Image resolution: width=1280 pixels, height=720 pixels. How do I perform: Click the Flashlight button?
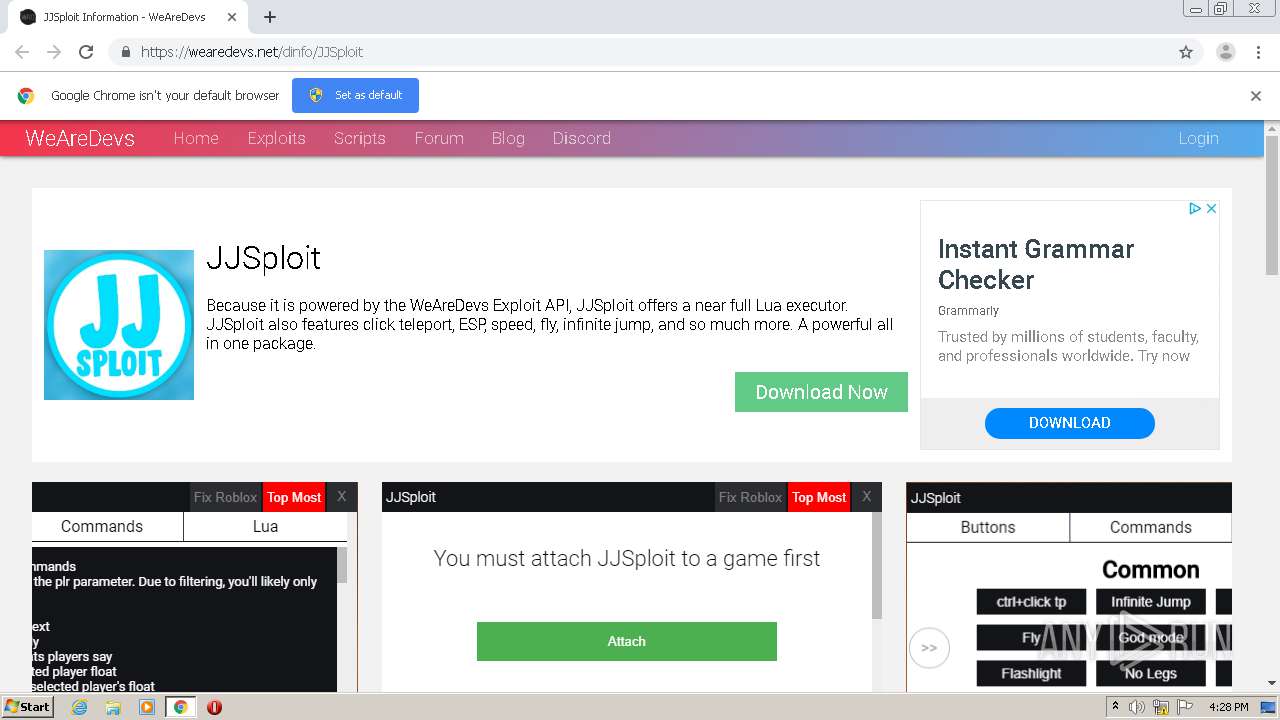click(1031, 674)
